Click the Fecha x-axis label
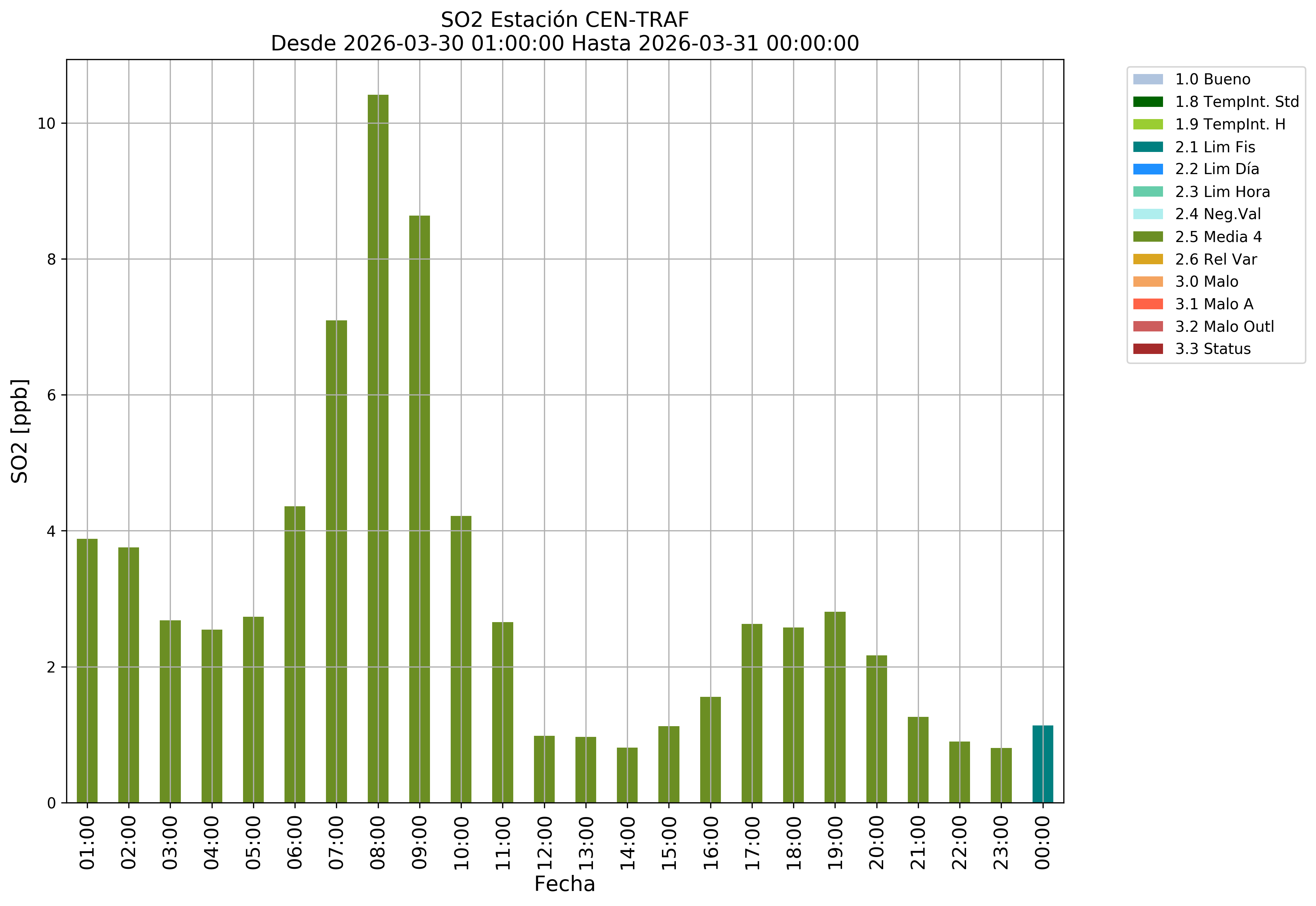Image resolution: width=1316 pixels, height=906 pixels. click(x=564, y=885)
